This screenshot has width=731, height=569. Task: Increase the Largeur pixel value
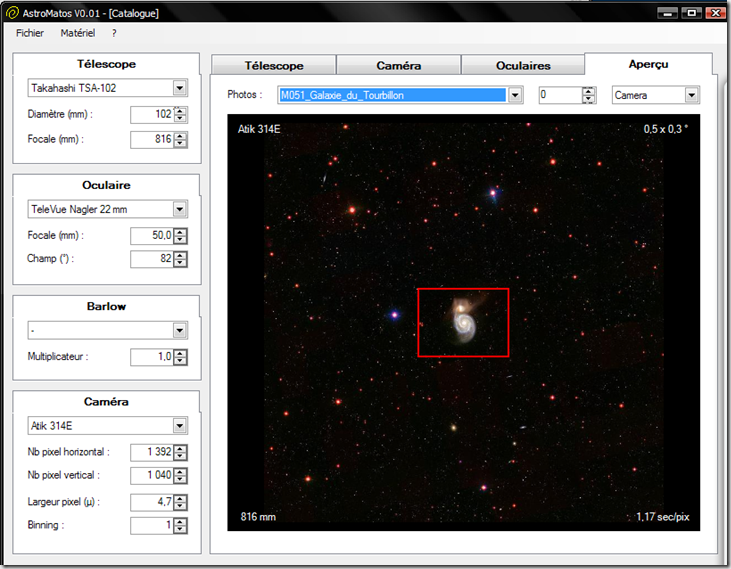tap(180, 499)
